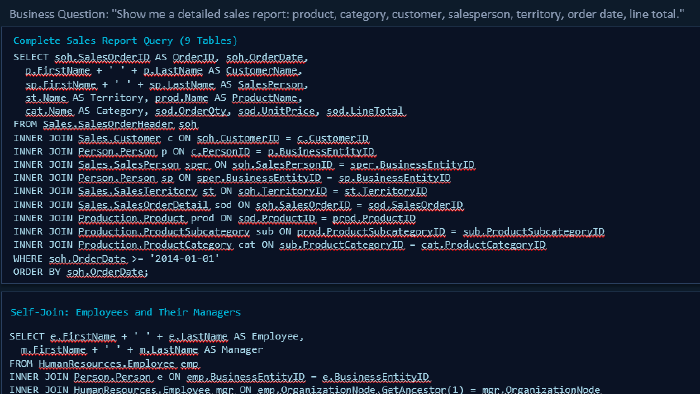The height and width of the screenshot is (394, 700).
Task: Click the 'CustomerName' alias text
Action: coord(262,71)
